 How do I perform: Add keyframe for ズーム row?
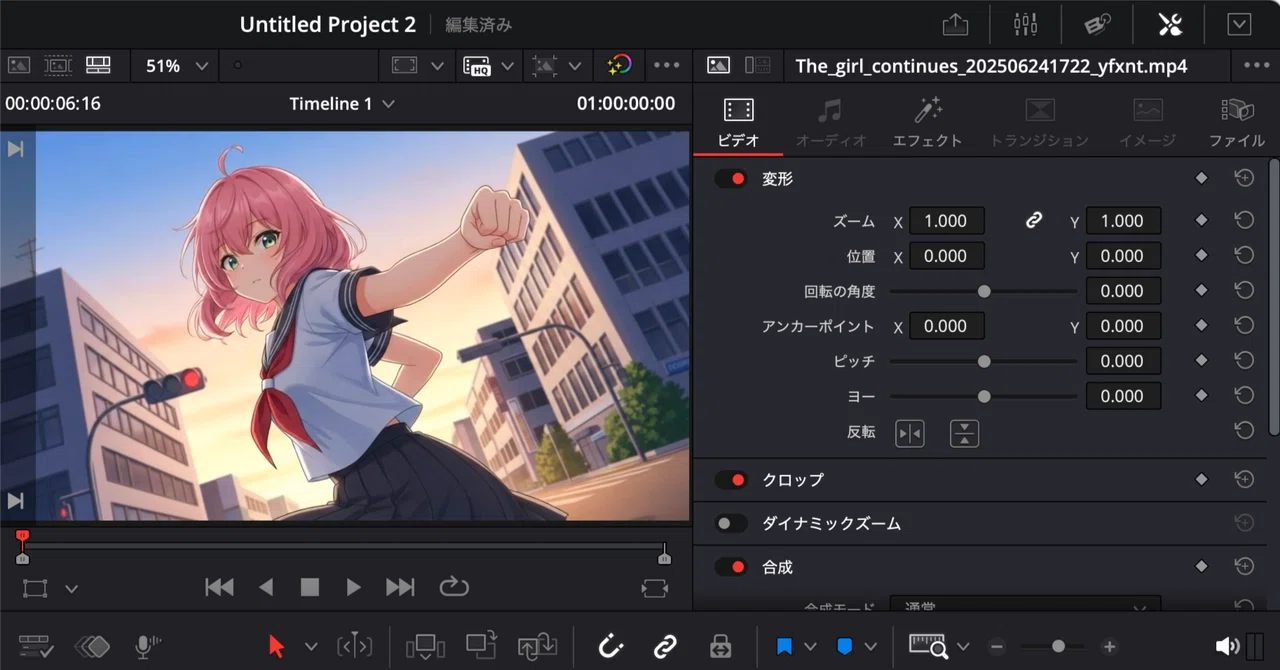click(1202, 221)
